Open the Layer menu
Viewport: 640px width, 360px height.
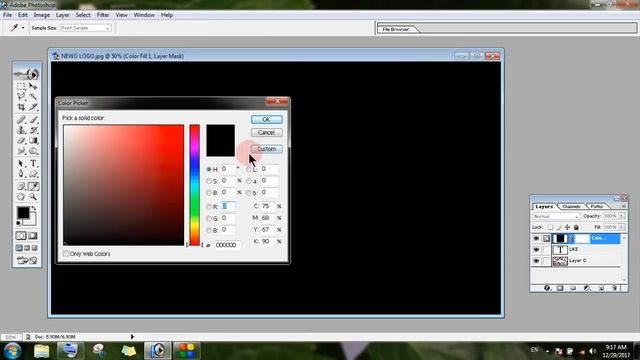(62, 15)
